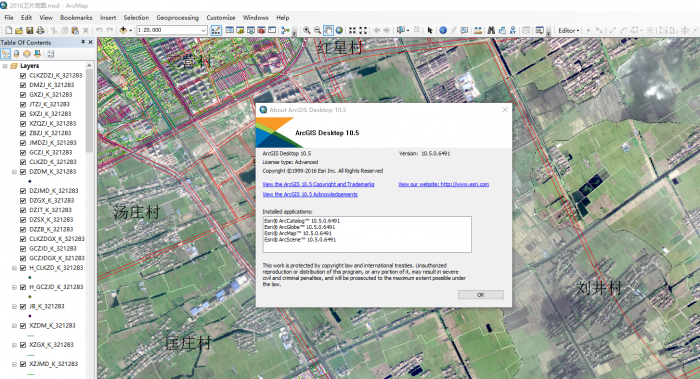
Task: Select the Zoom Out tool
Action: point(317,30)
